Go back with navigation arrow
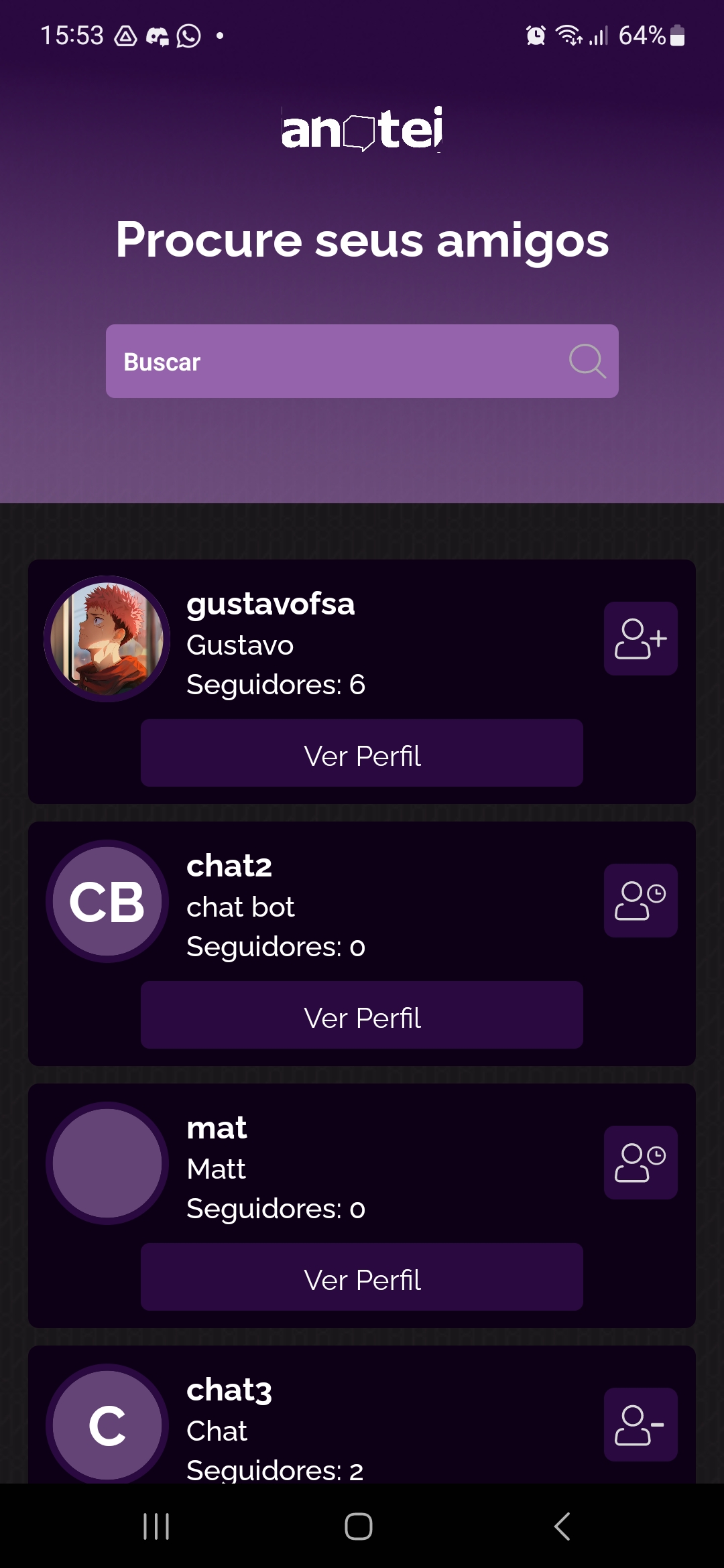This screenshot has width=724, height=1568. click(562, 1526)
